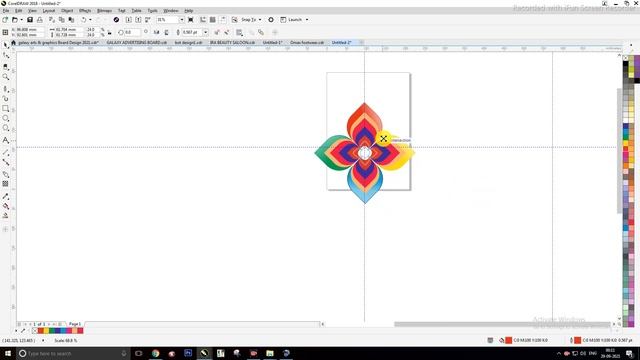Select the Text tool
Image resolution: width=640 pixels, height=360 pixels.
coord(5,140)
